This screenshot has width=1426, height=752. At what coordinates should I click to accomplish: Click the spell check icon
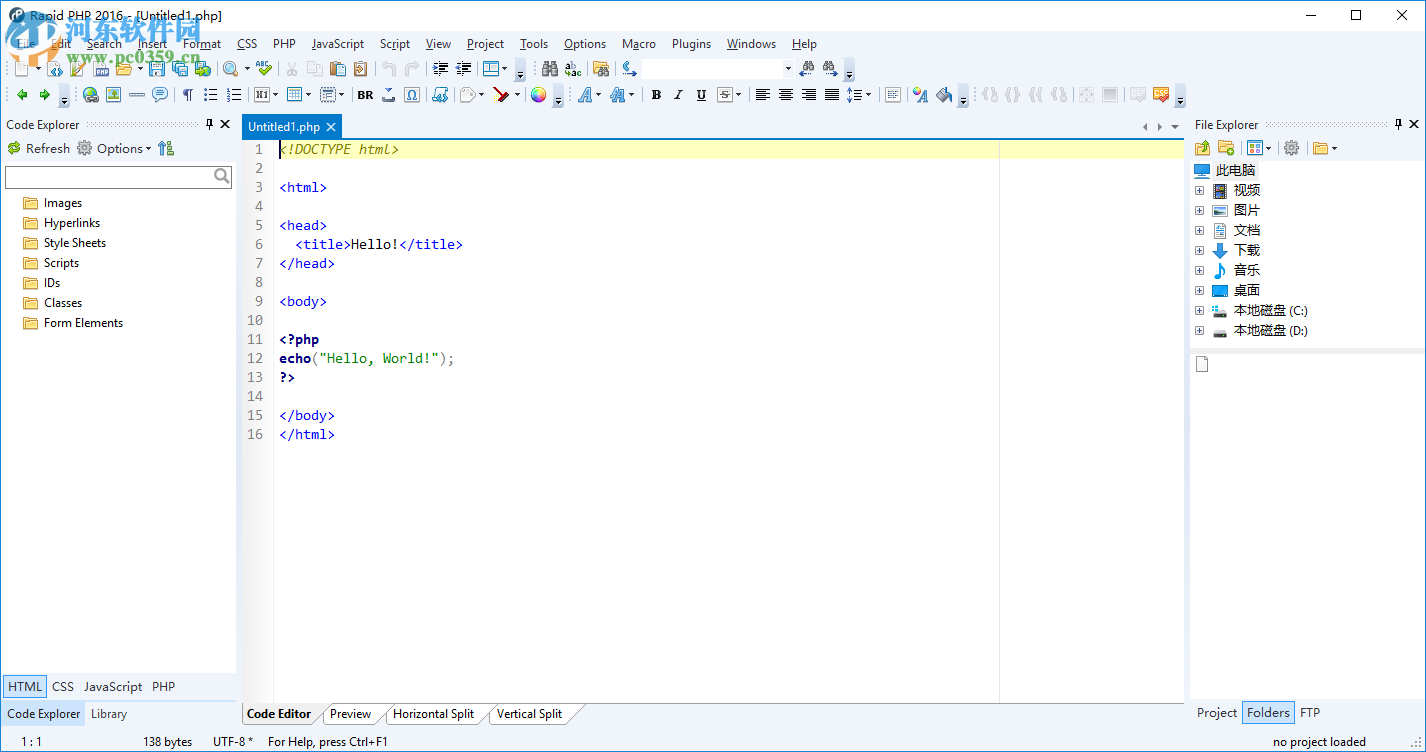[x=263, y=69]
